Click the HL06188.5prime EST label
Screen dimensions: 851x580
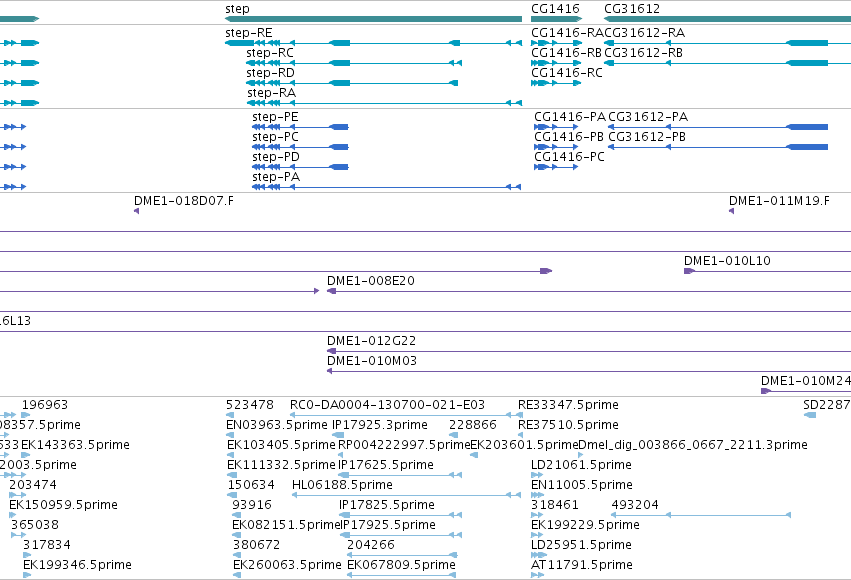342,485
